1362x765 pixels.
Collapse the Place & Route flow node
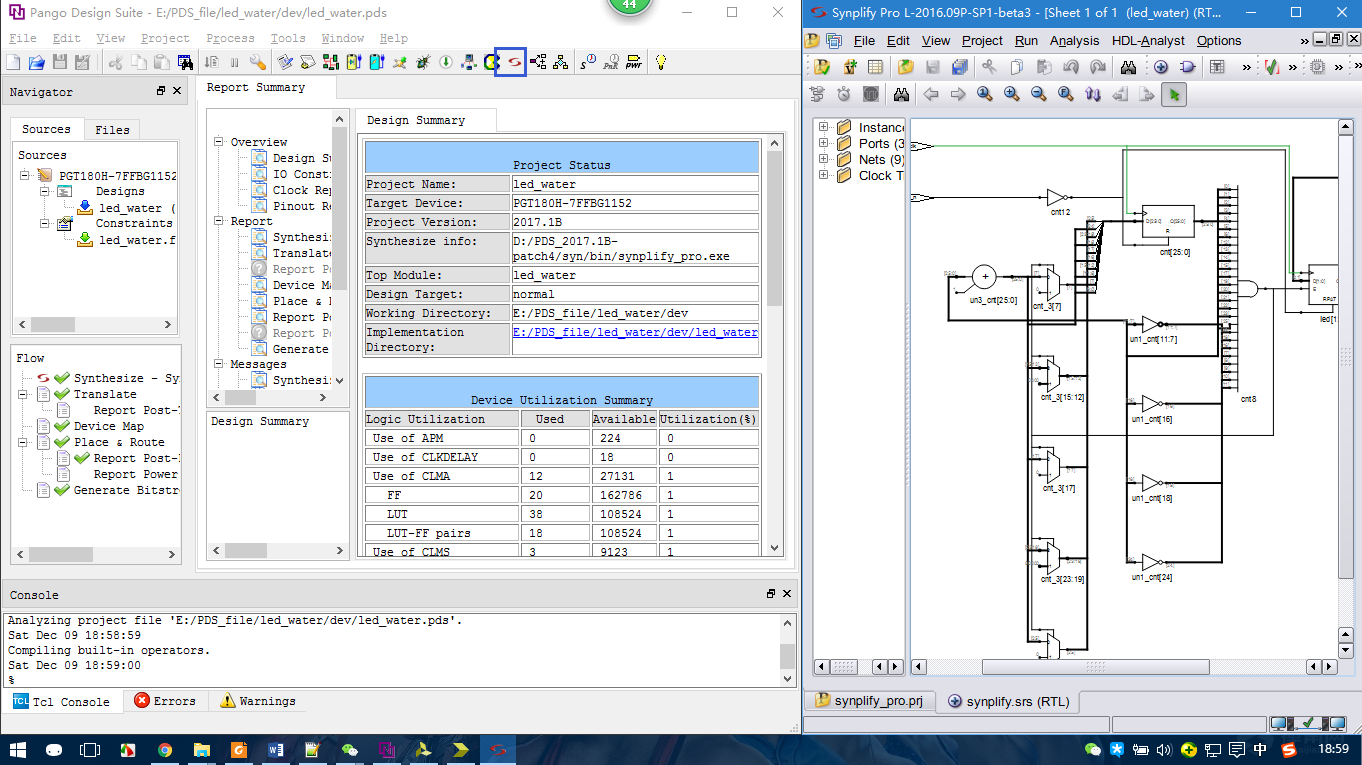pos(24,442)
